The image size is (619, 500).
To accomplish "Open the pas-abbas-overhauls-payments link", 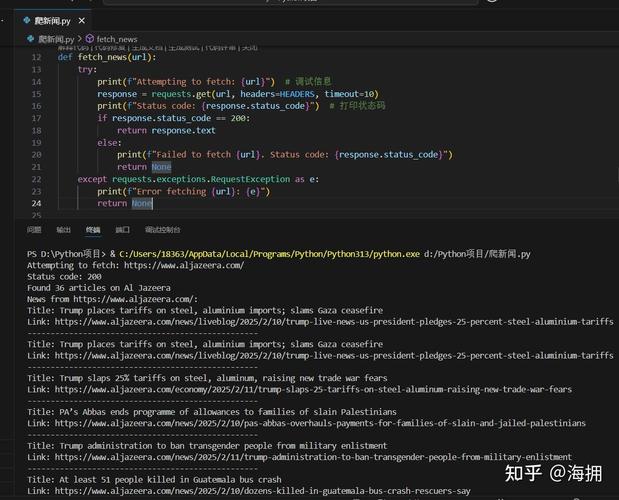I will (x=320, y=423).
